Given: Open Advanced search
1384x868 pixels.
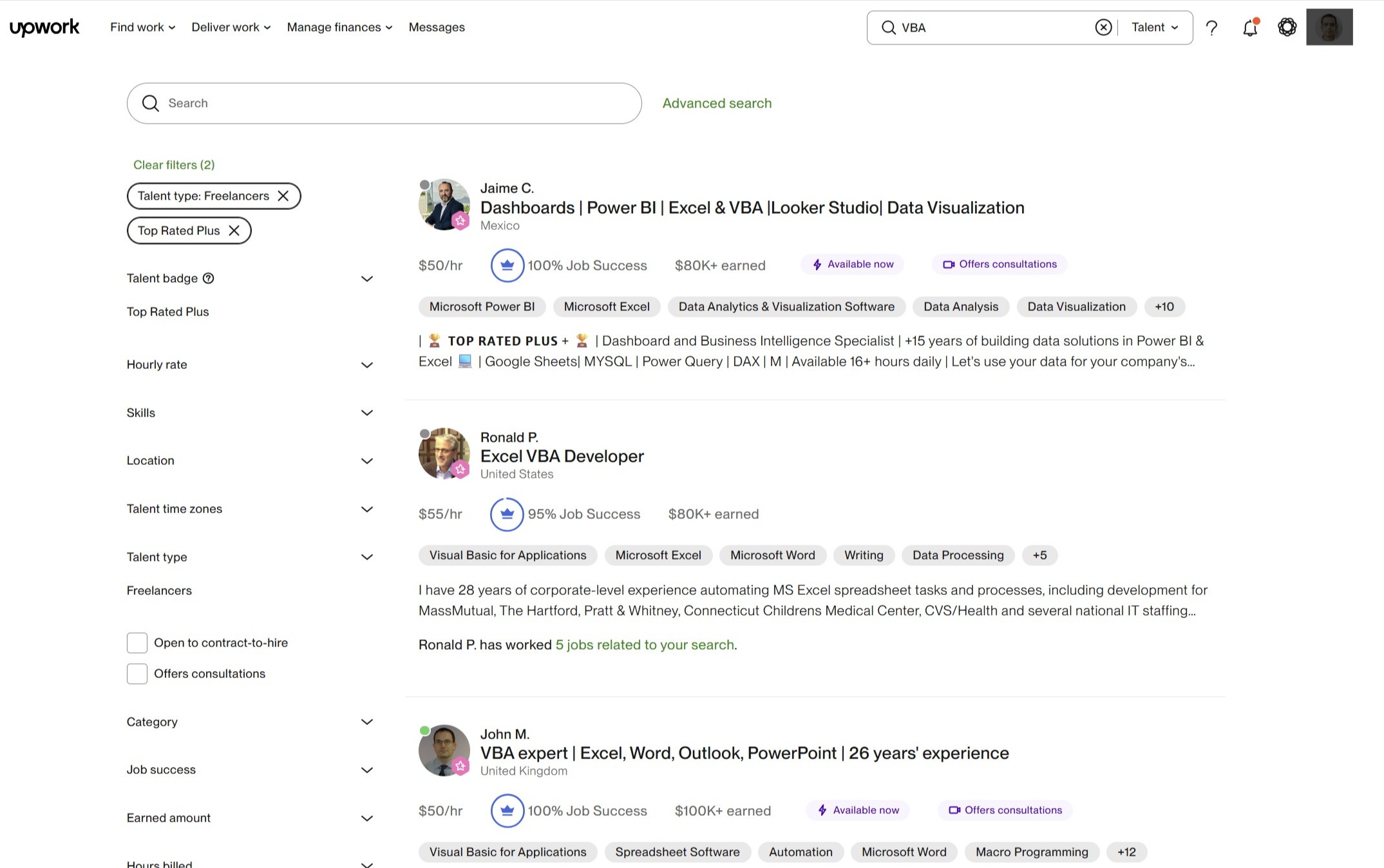Looking at the screenshot, I should (717, 103).
